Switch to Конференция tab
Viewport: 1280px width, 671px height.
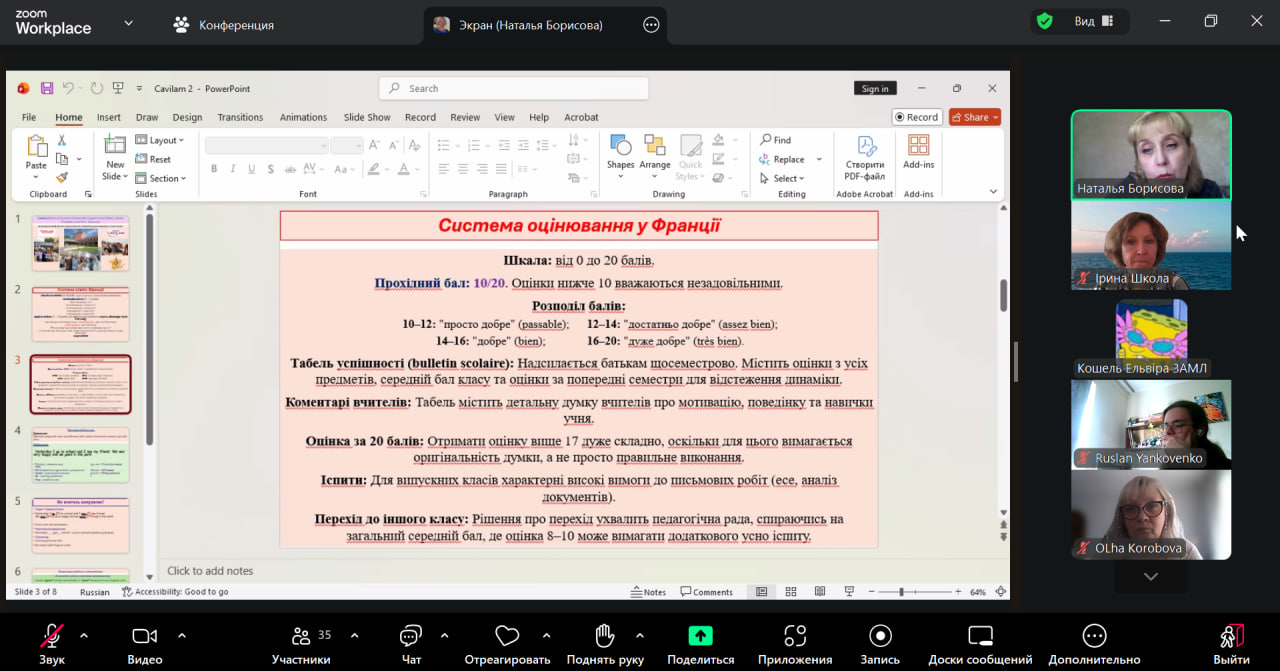(x=224, y=25)
